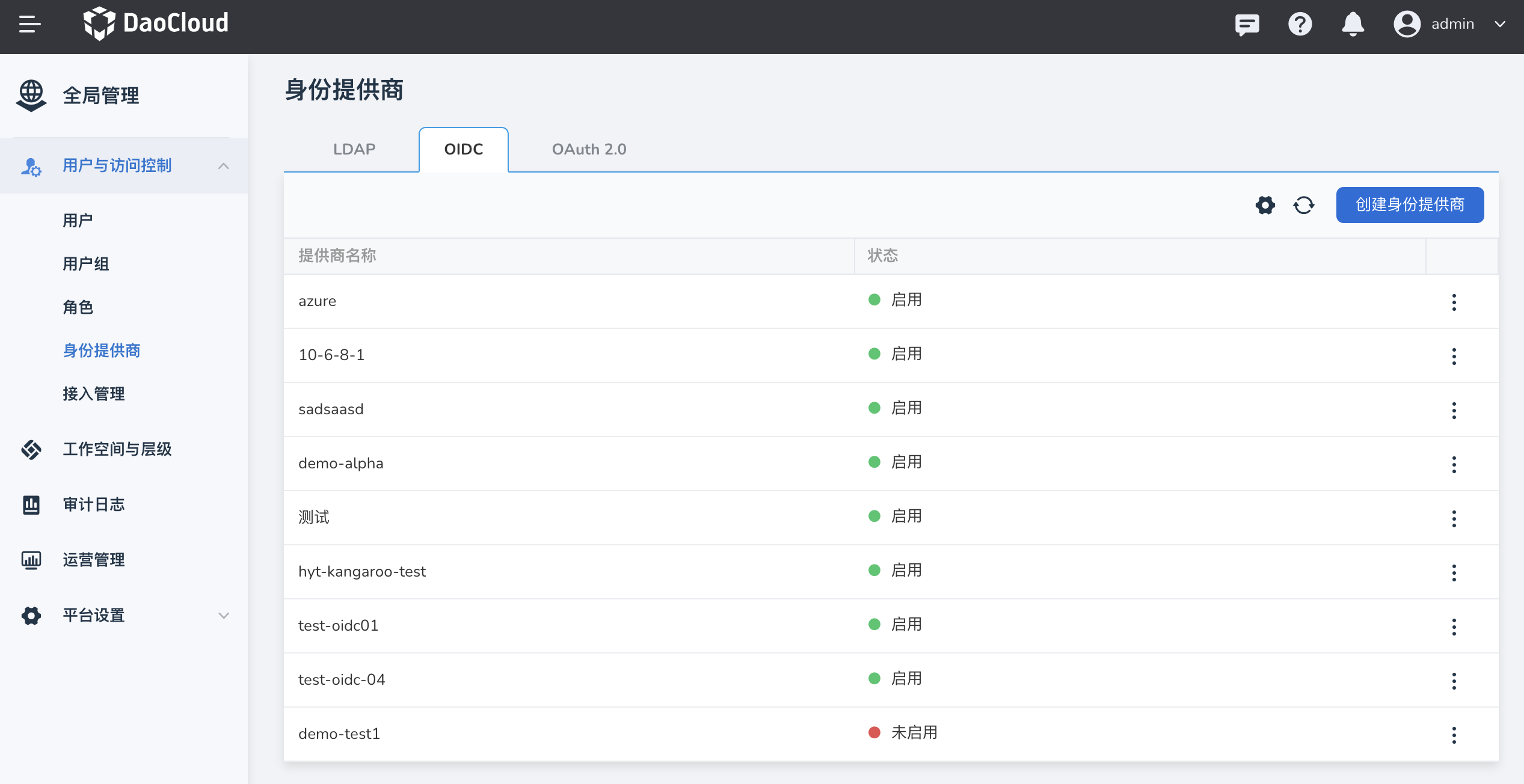Switch to the LDAP tab
Image resolution: width=1524 pixels, height=784 pixels.
[x=354, y=149]
